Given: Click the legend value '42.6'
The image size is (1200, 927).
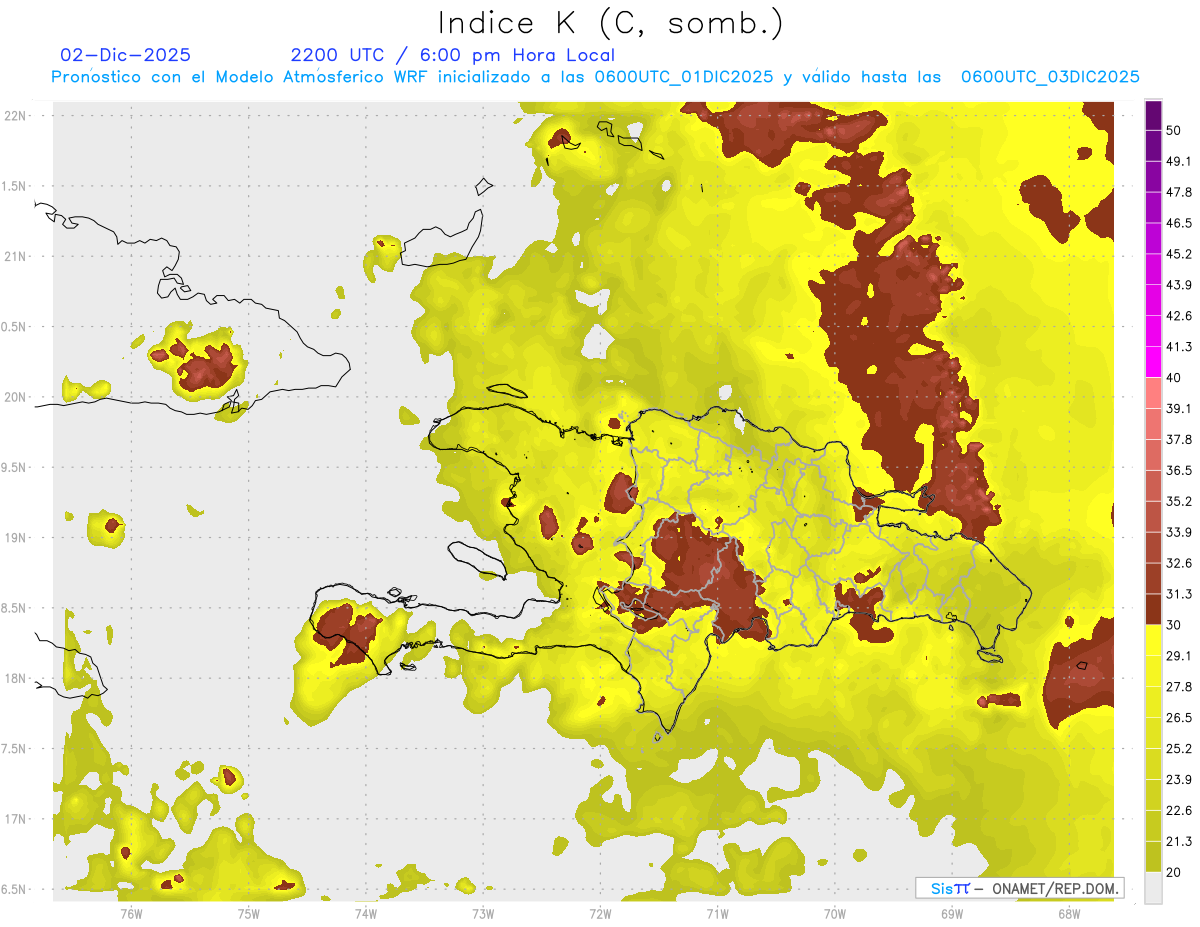Looking at the screenshot, I should point(1178,316).
